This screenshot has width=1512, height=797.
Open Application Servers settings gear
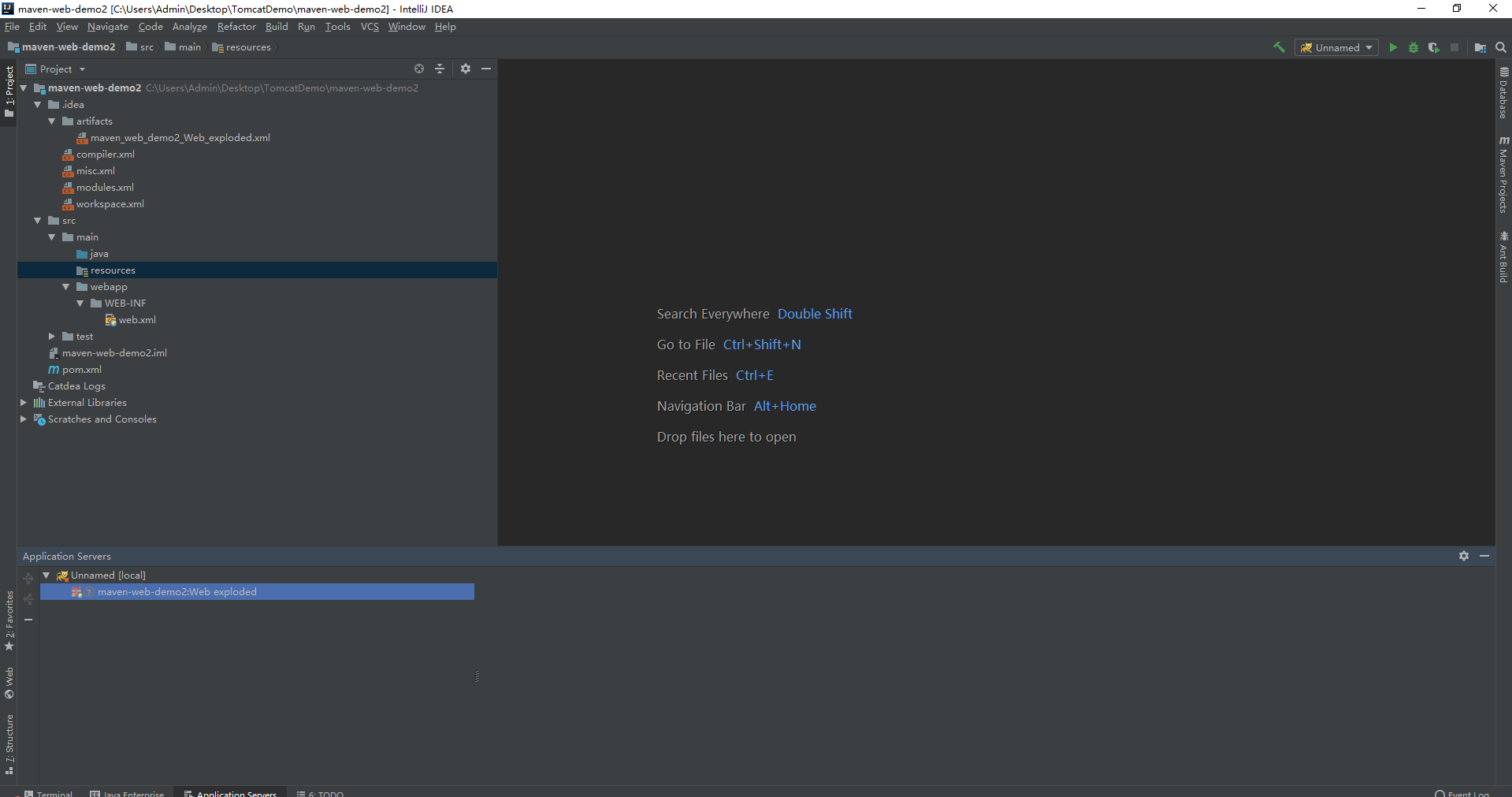(1465, 556)
